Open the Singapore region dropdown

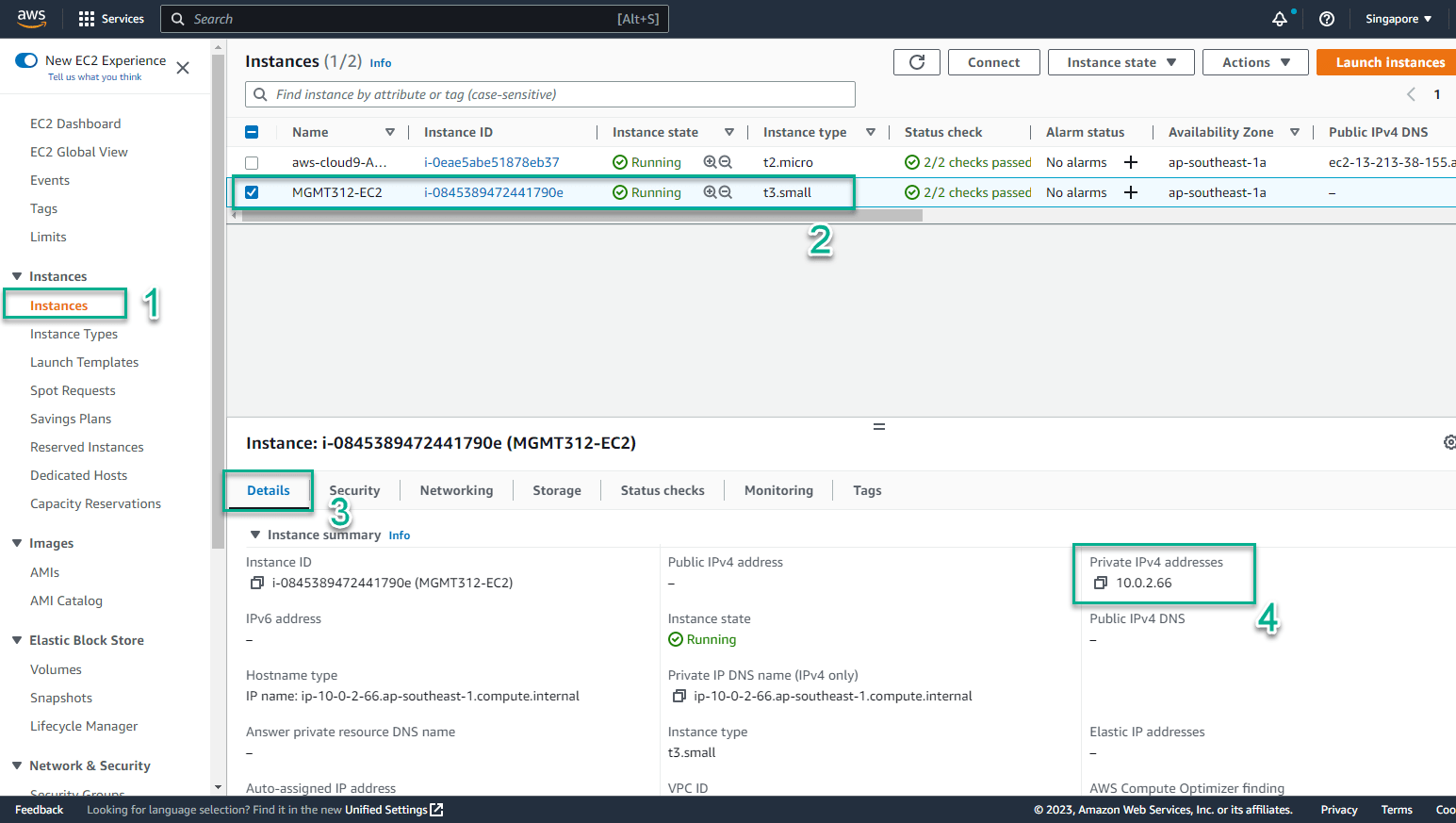pos(1399,19)
